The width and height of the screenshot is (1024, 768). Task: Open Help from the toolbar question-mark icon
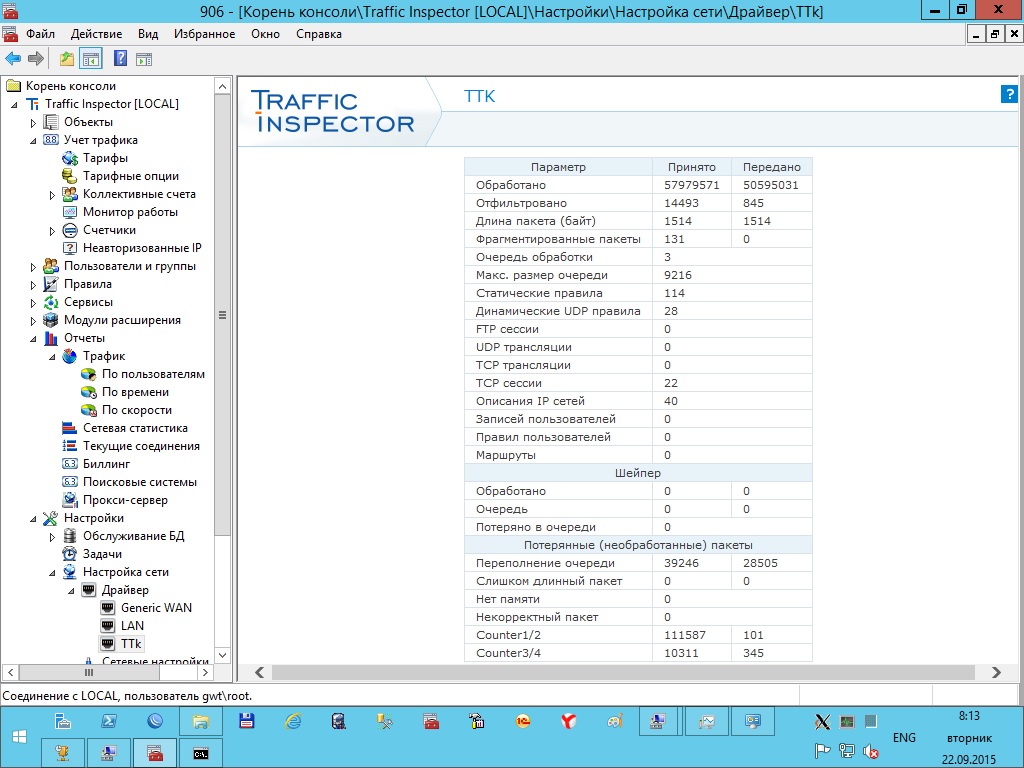120,58
